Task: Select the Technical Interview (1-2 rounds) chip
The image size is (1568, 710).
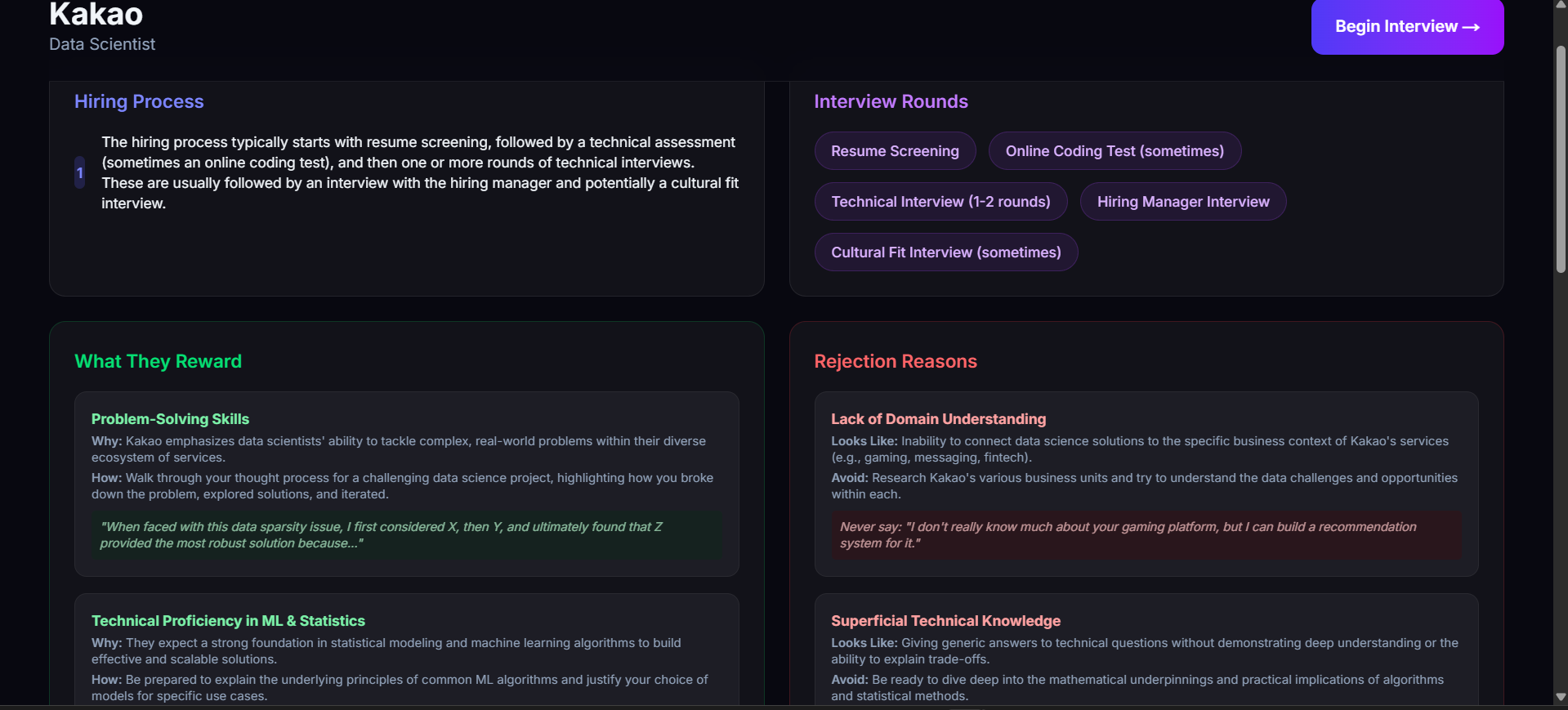Action: tap(940, 202)
